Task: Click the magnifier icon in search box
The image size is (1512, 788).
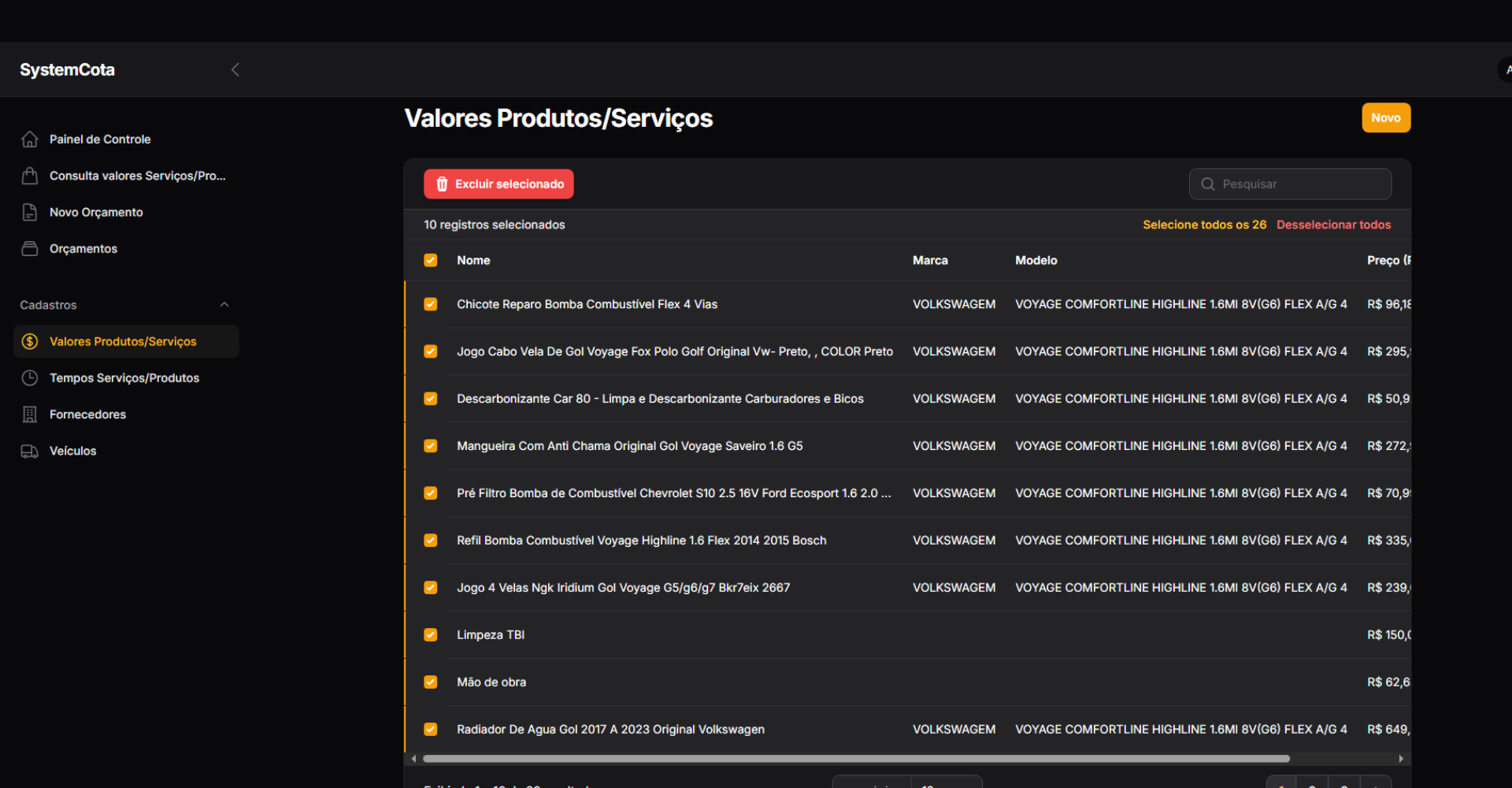Action: 1207,184
